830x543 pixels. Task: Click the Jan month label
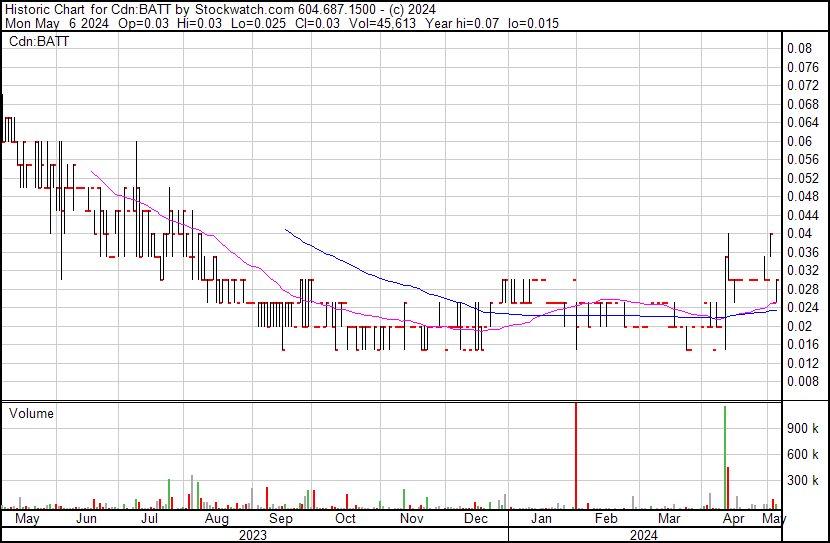[x=541, y=518]
